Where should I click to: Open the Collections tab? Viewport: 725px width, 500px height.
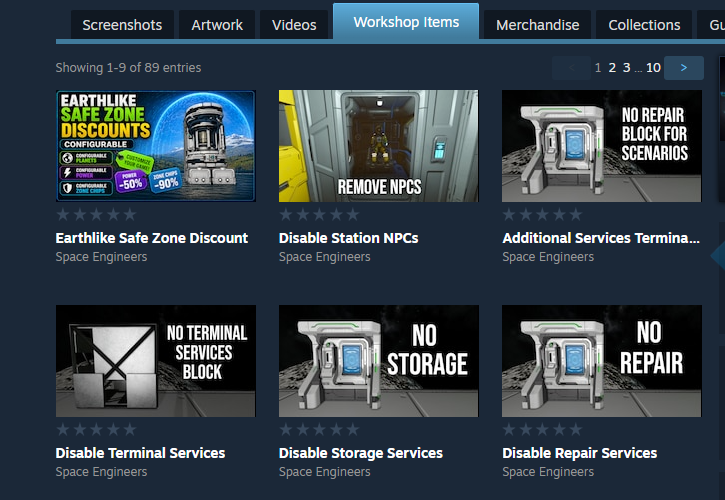point(644,25)
